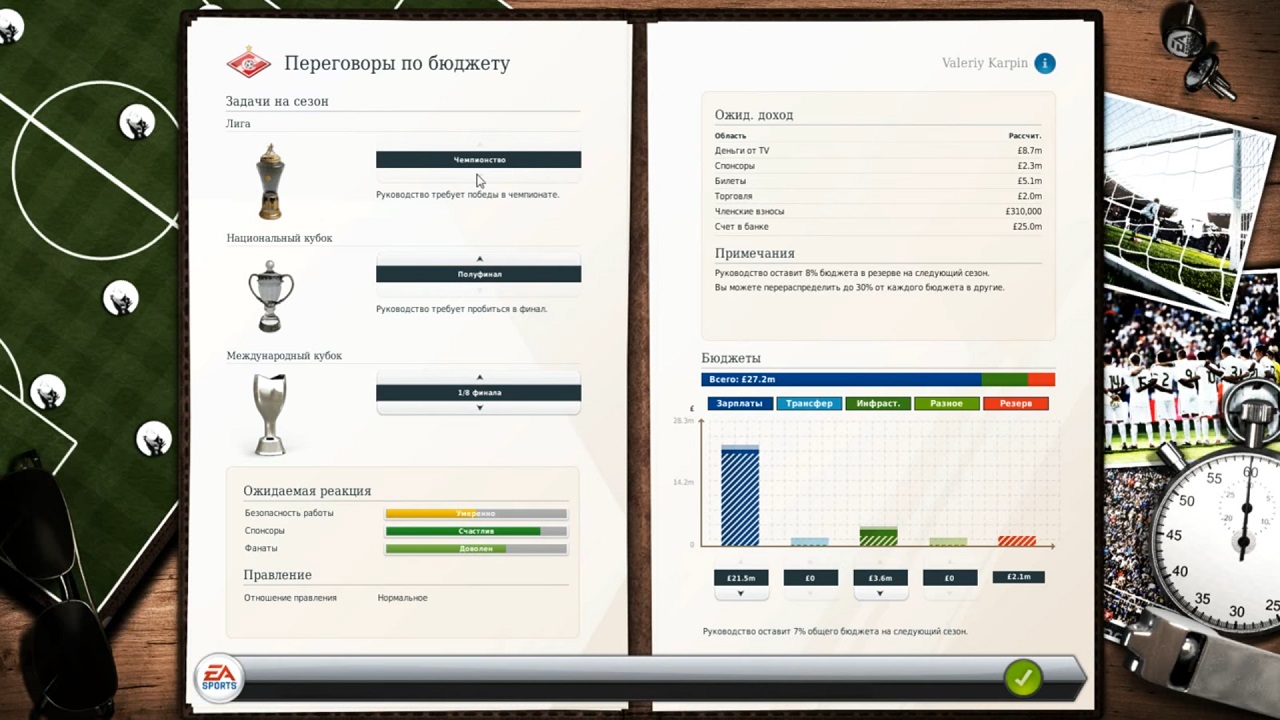Raise national cup goal with up arrow

click(x=479, y=259)
